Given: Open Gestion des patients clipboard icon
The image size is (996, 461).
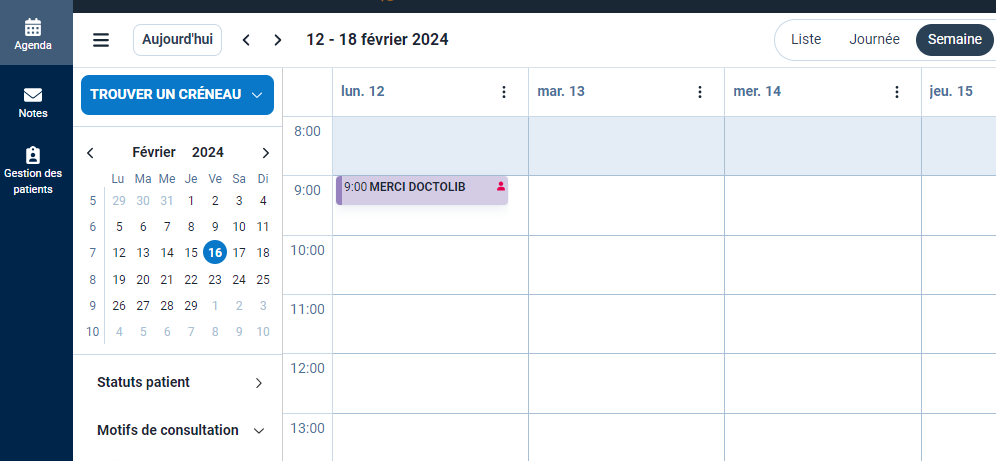Looking at the screenshot, I should 33,155.
